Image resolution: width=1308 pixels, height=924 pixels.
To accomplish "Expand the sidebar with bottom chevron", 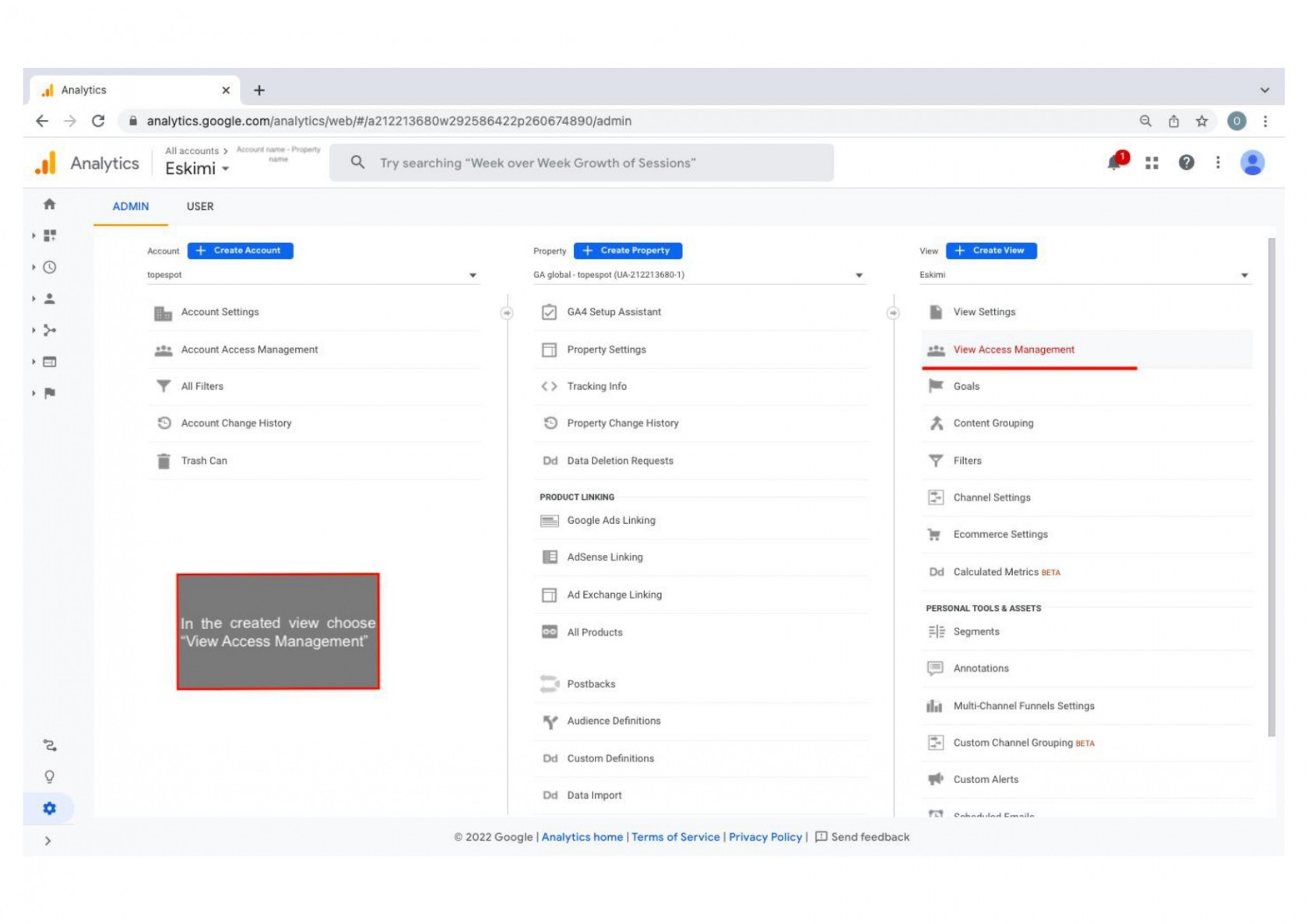I will pos(48,841).
